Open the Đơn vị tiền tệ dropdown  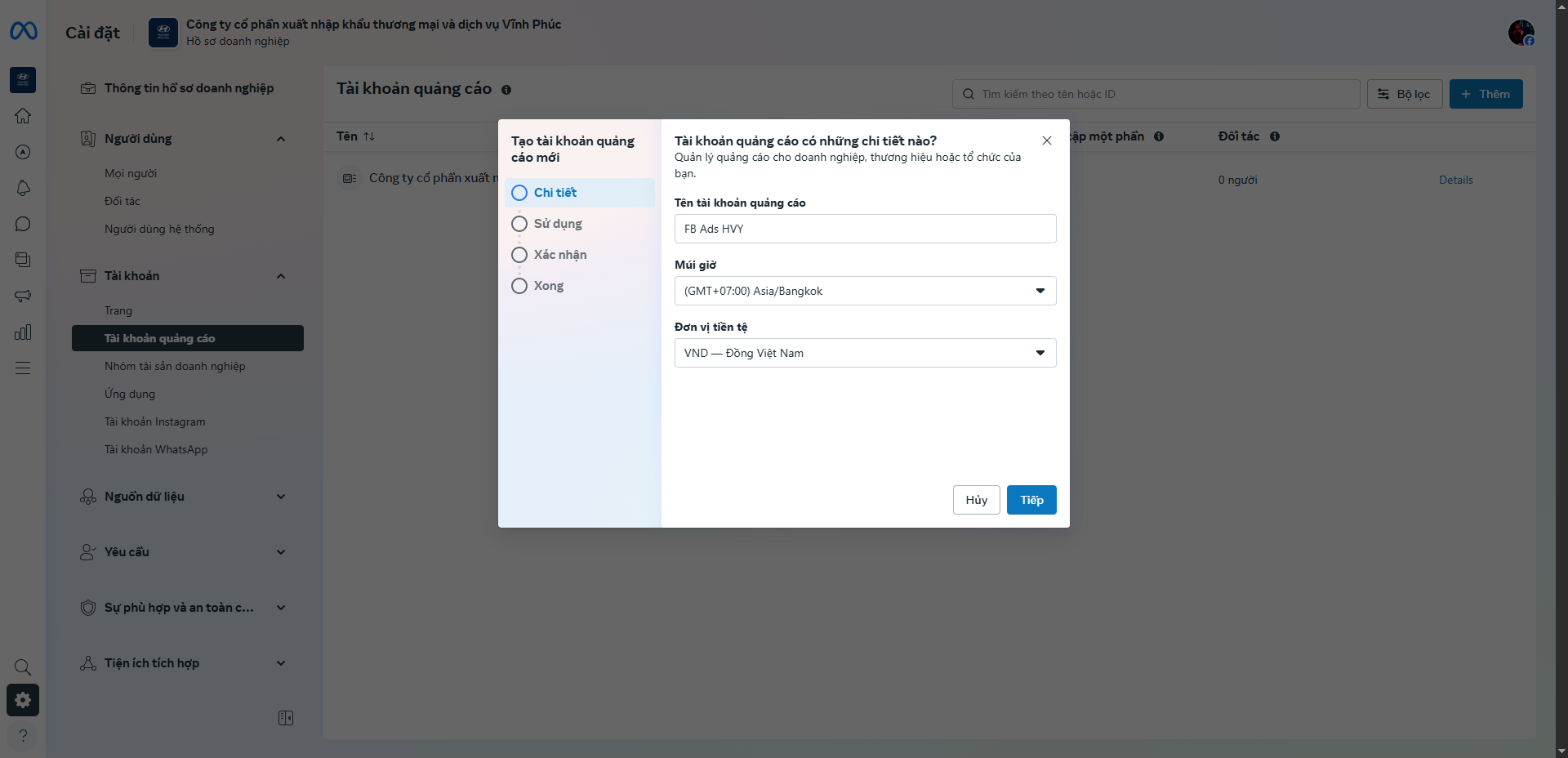tap(865, 353)
